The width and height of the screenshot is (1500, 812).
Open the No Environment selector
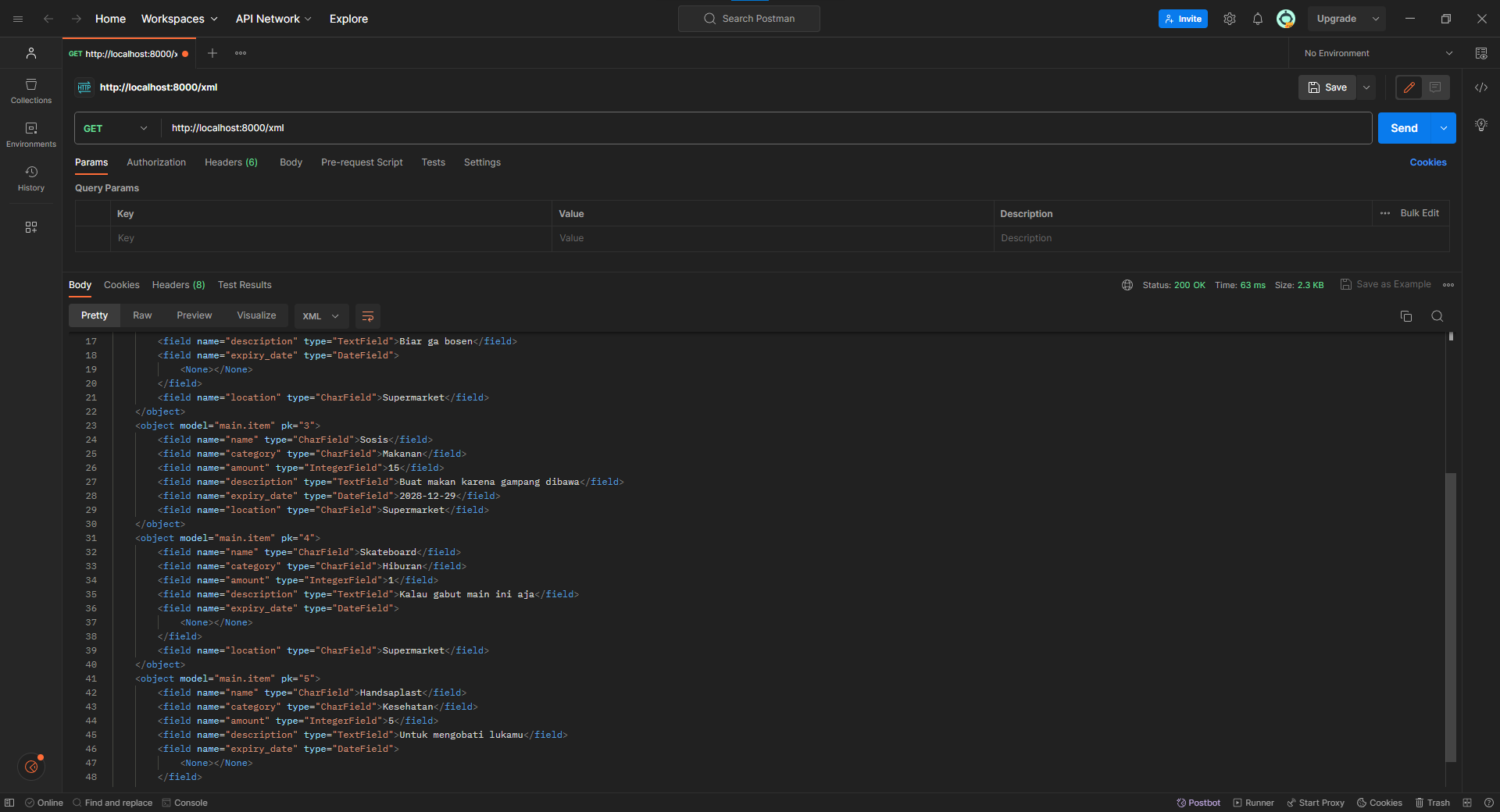tap(1375, 53)
